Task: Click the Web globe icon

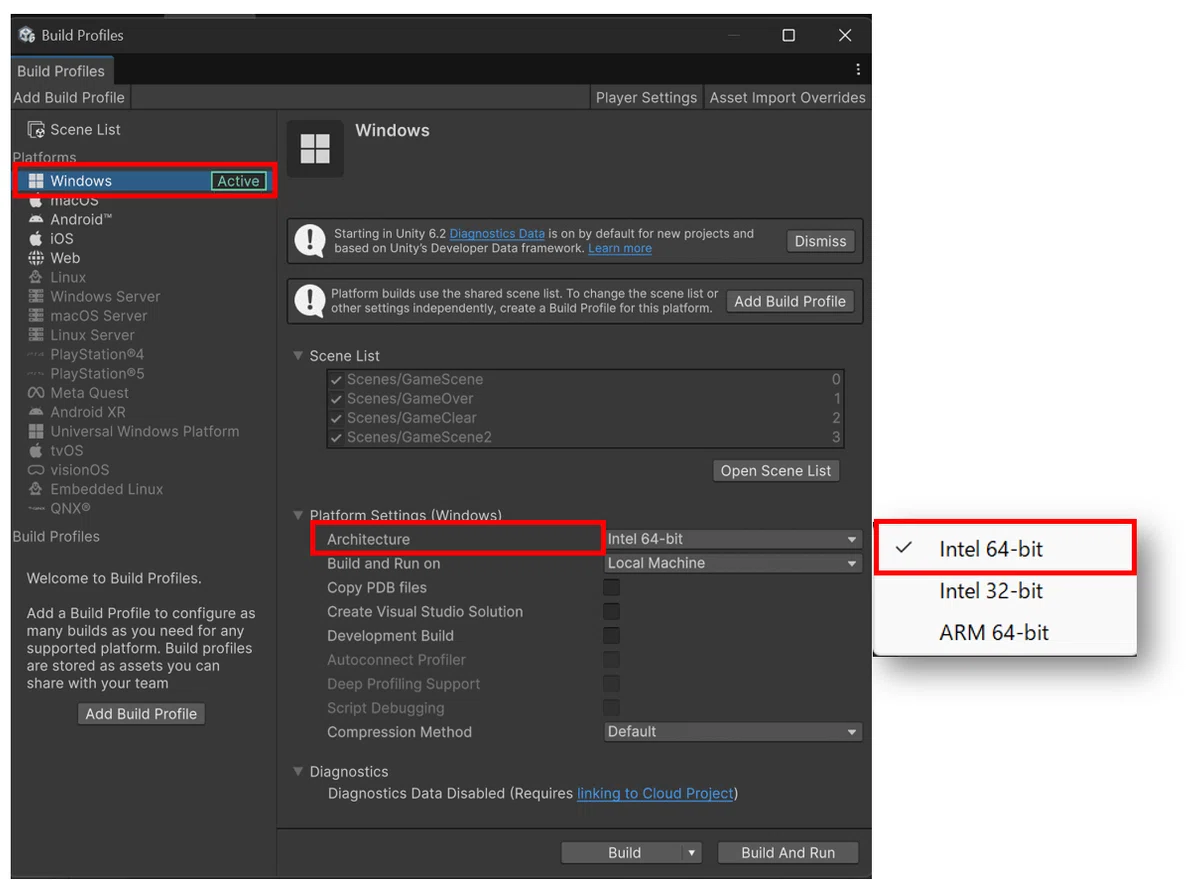Action: click(36, 258)
